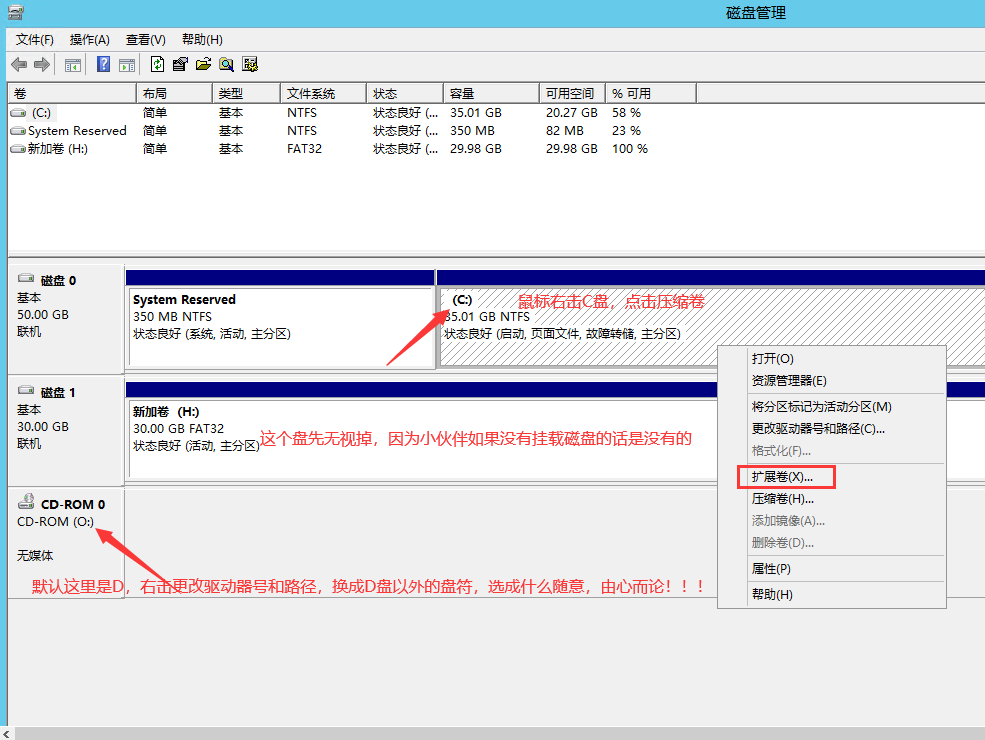The width and height of the screenshot is (985, 740).
Task: Click the open folder toolbar icon
Action: coord(203,65)
